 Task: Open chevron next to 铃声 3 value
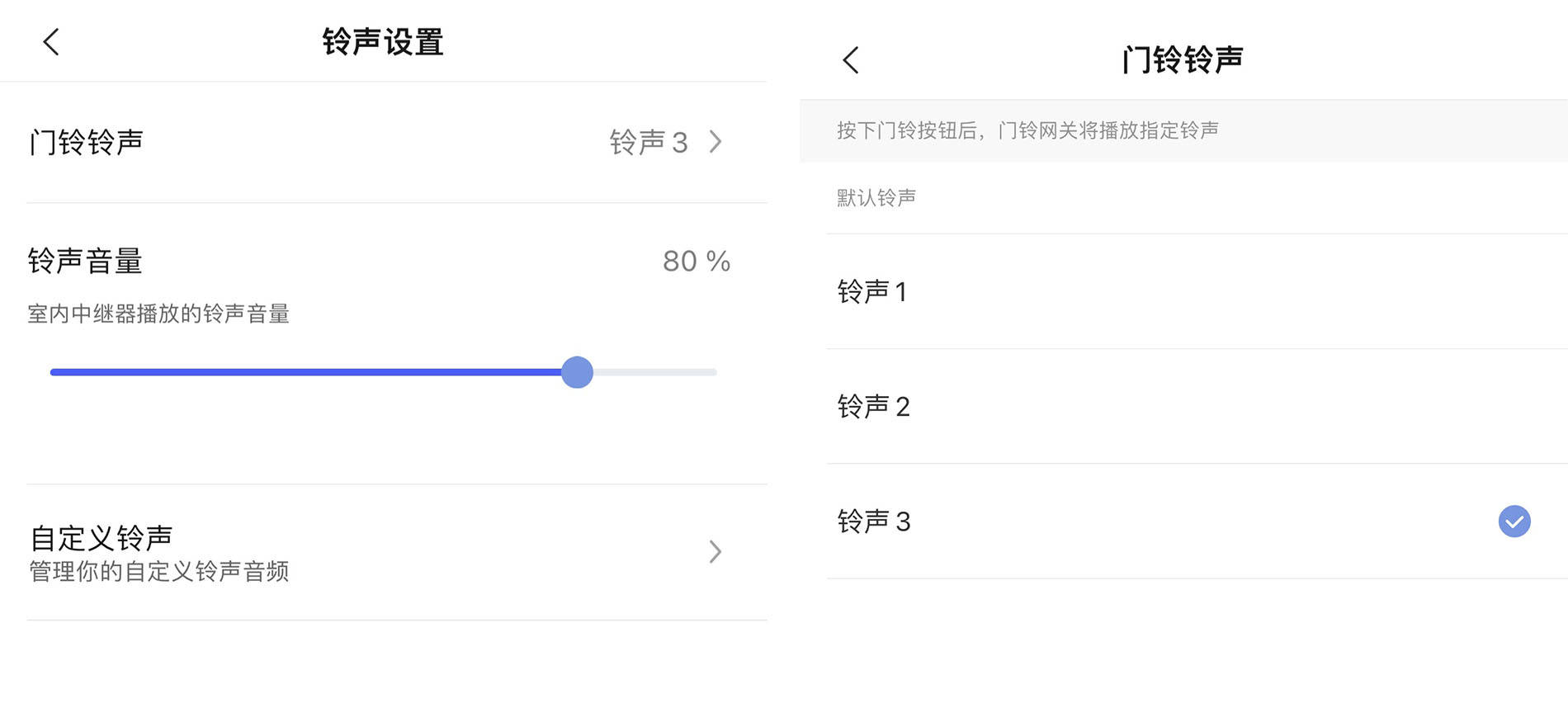click(716, 142)
